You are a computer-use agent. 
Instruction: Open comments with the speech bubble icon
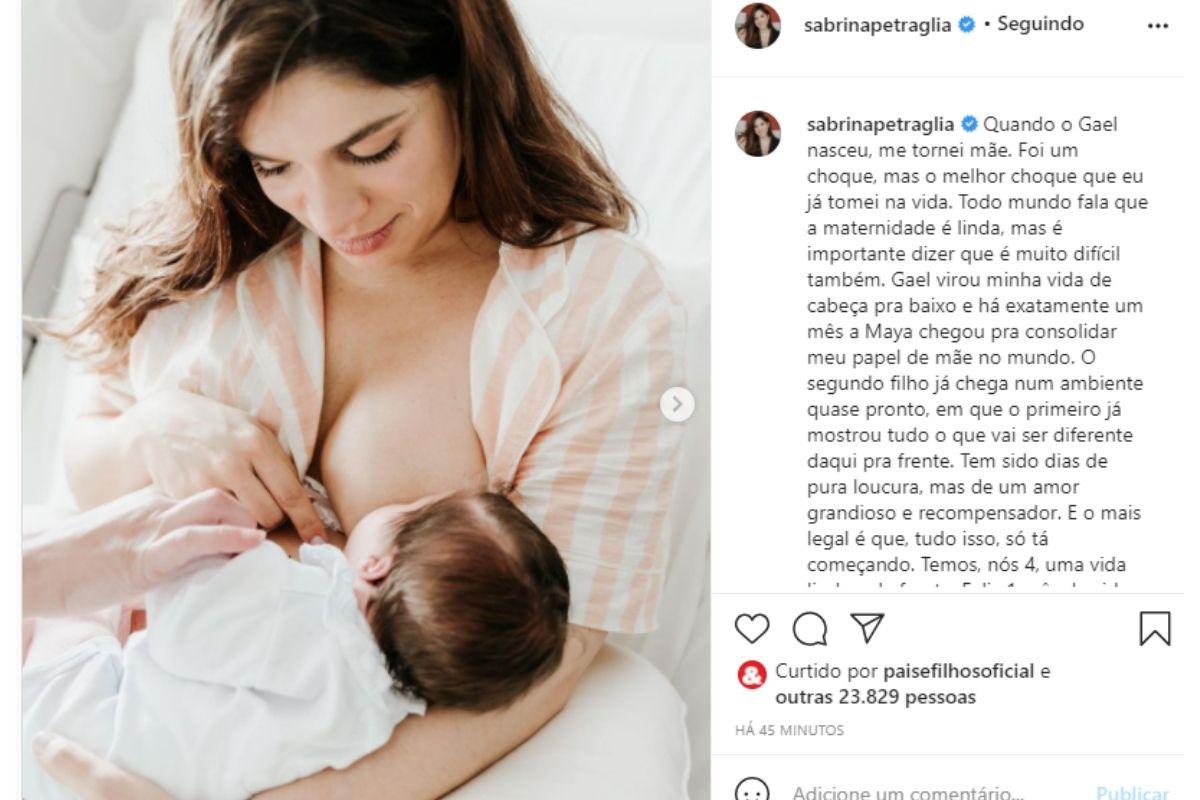coord(808,628)
